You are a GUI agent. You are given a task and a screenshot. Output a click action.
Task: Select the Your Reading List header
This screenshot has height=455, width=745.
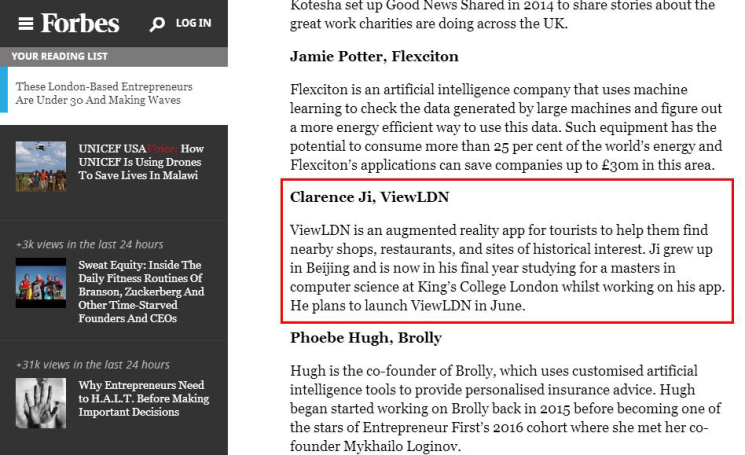click(60, 56)
